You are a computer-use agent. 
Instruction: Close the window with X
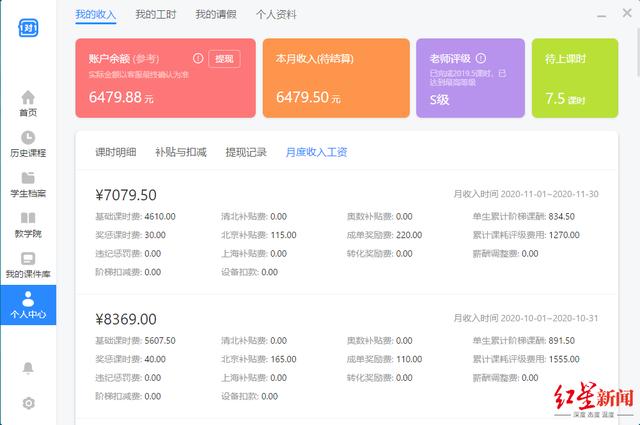tap(627, 13)
